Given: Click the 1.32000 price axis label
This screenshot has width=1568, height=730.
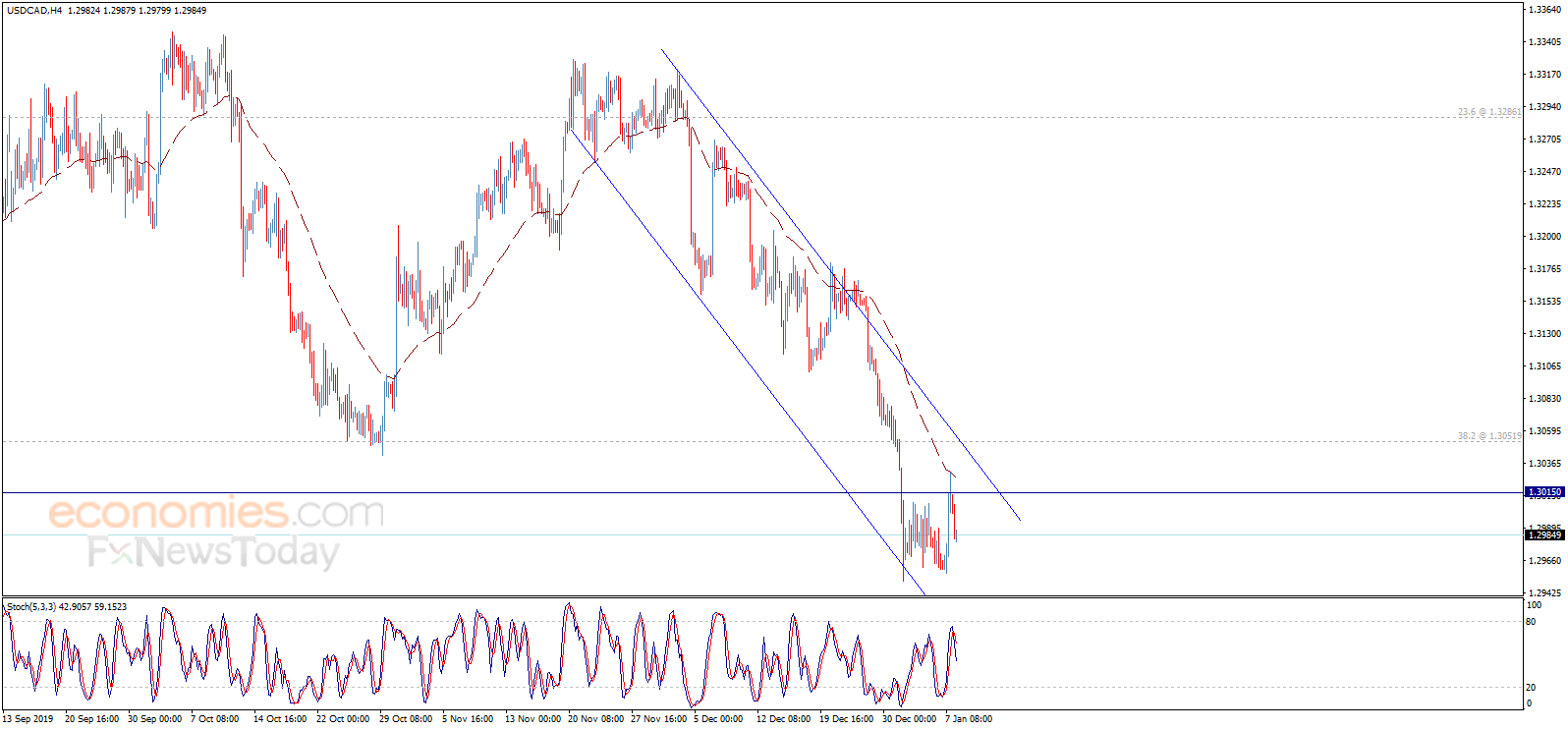Looking at the screenshot, I should [x=1545, y=237].
